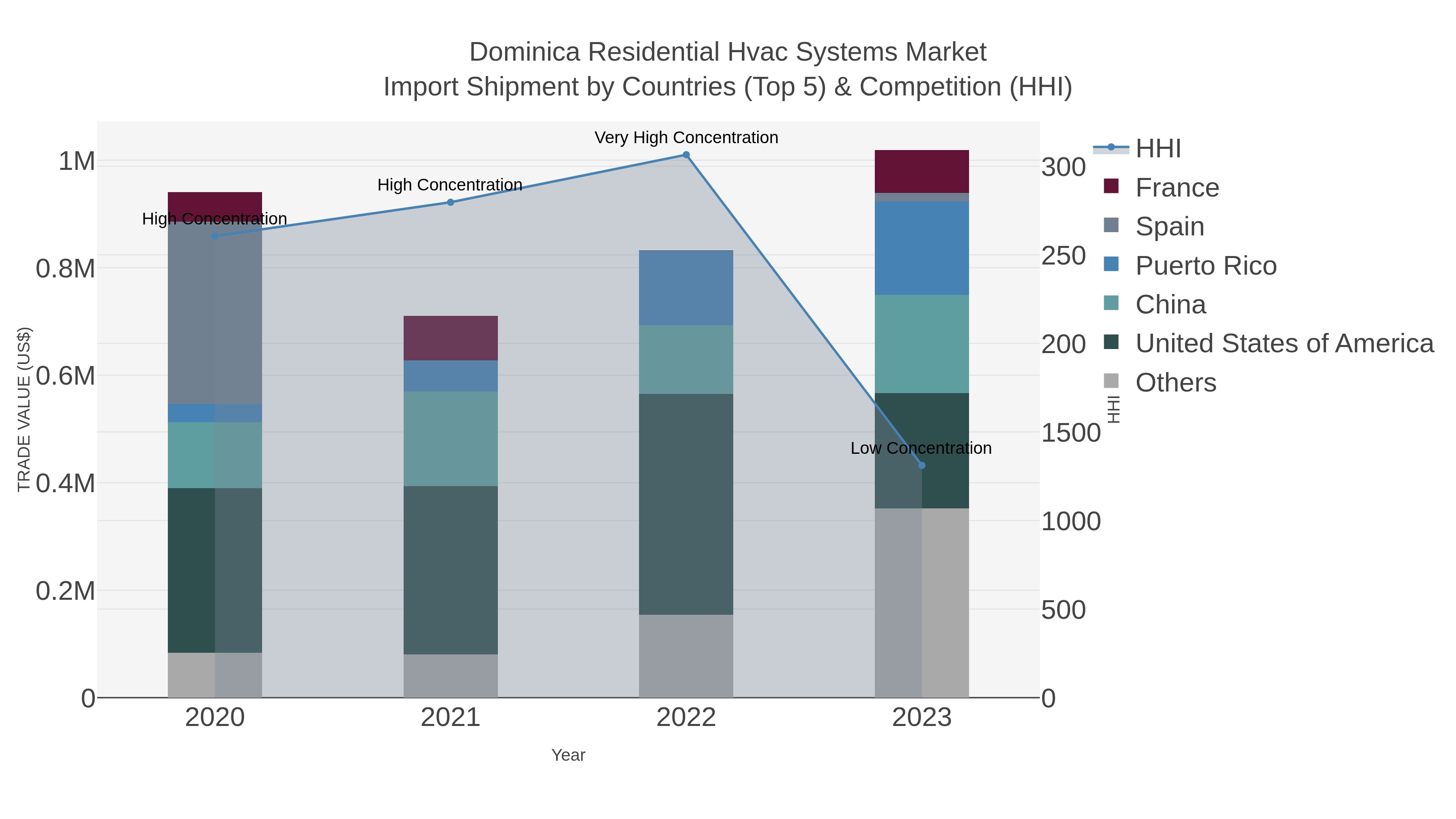Screen dimensions: 1456x819
Task: Click High Concentration label above 2020
Action: 214,219
